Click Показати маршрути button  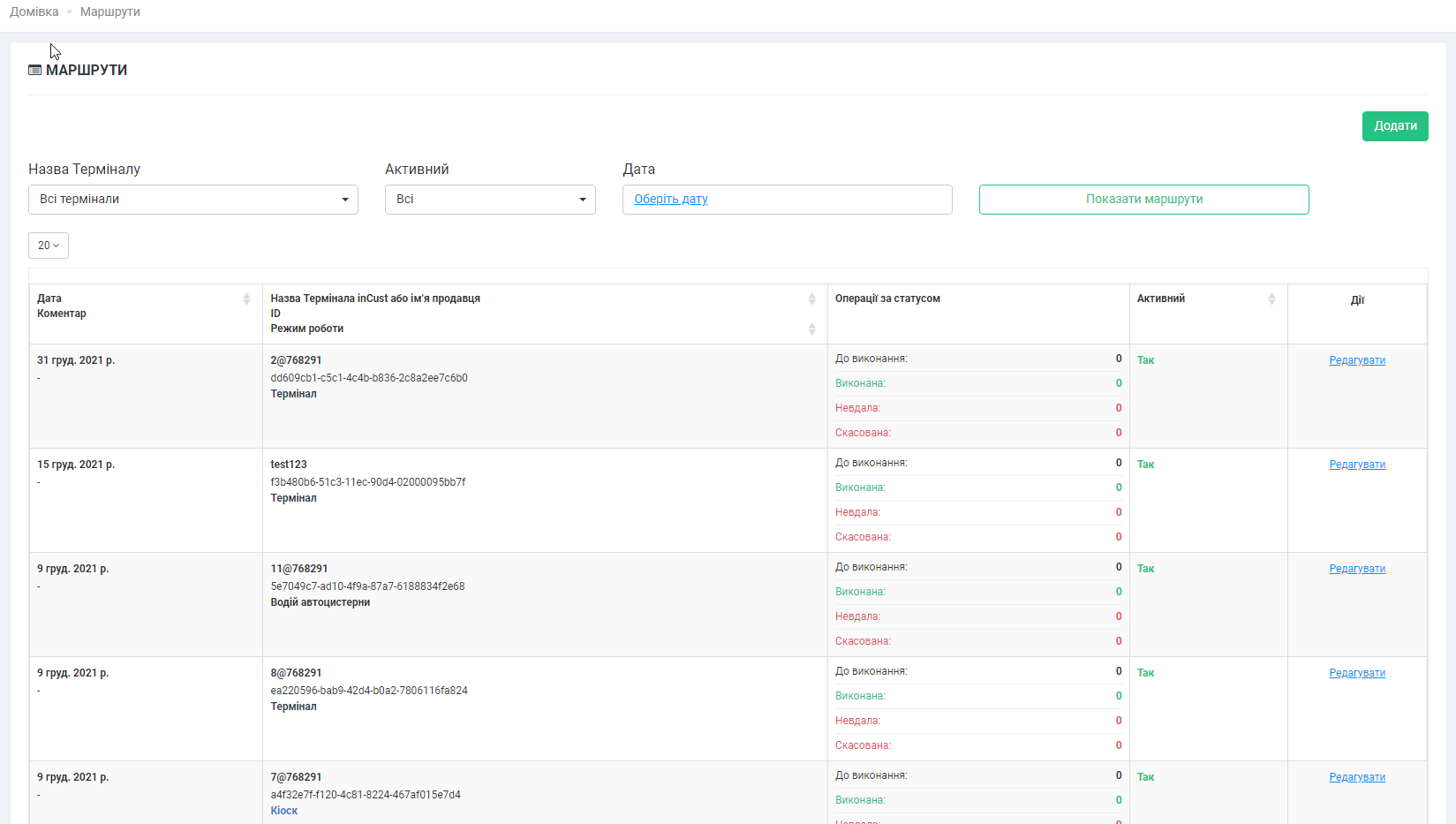[1143, 200]
